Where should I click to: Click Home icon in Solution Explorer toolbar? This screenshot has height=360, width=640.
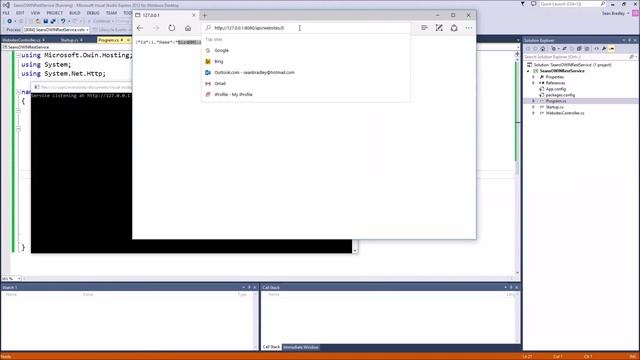click(542, 49)
